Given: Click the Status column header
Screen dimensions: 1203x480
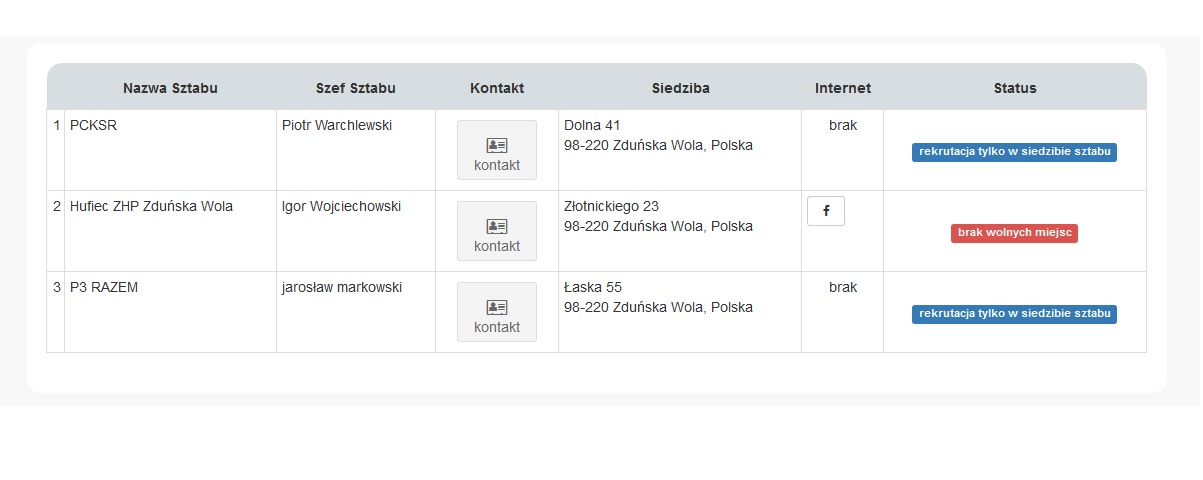Looking at the screenshot, I should pos(1014,88).
